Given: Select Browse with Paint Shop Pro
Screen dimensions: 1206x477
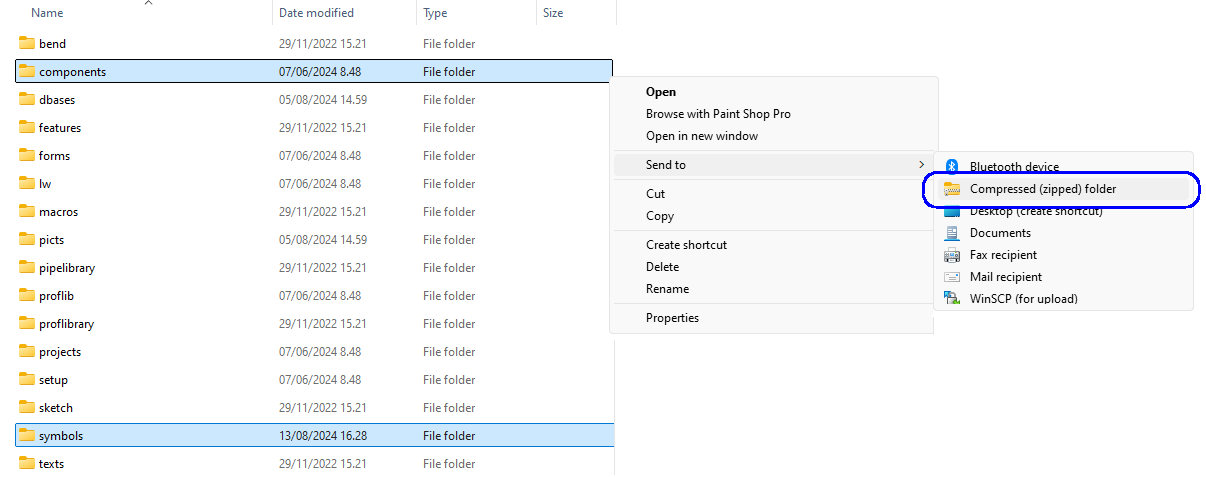Looking at the screenshot, I should [718, 114].
